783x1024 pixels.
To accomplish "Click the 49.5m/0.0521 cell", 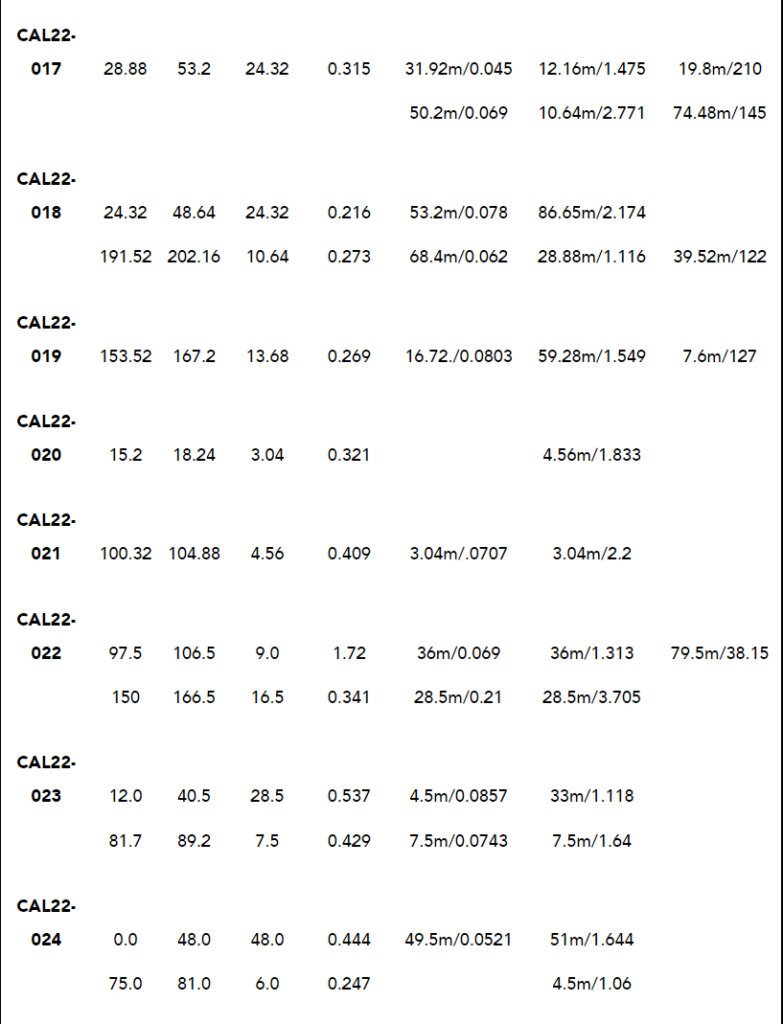I will click(x=458, y=939).
